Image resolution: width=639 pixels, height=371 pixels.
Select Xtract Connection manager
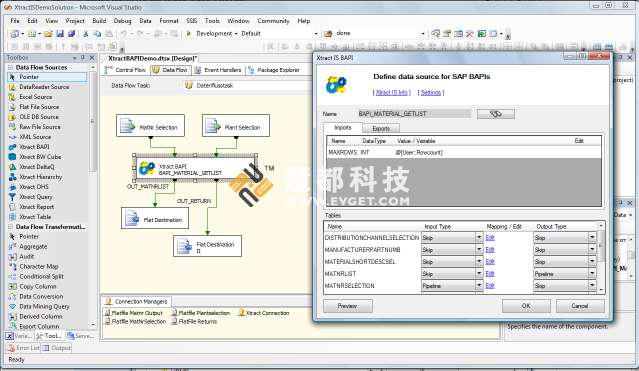point(264,313)
